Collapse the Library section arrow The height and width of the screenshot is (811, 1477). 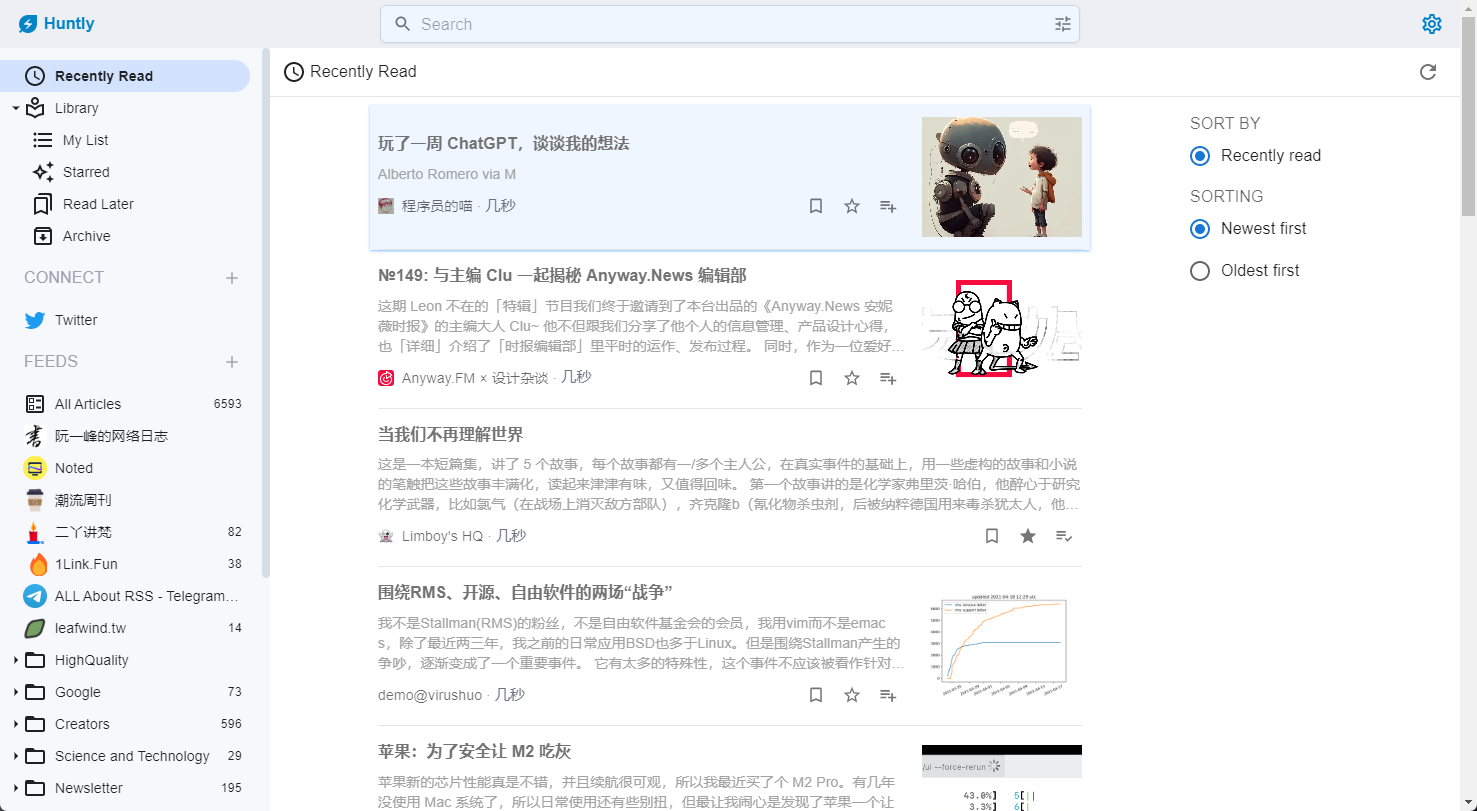pos(15,108)
